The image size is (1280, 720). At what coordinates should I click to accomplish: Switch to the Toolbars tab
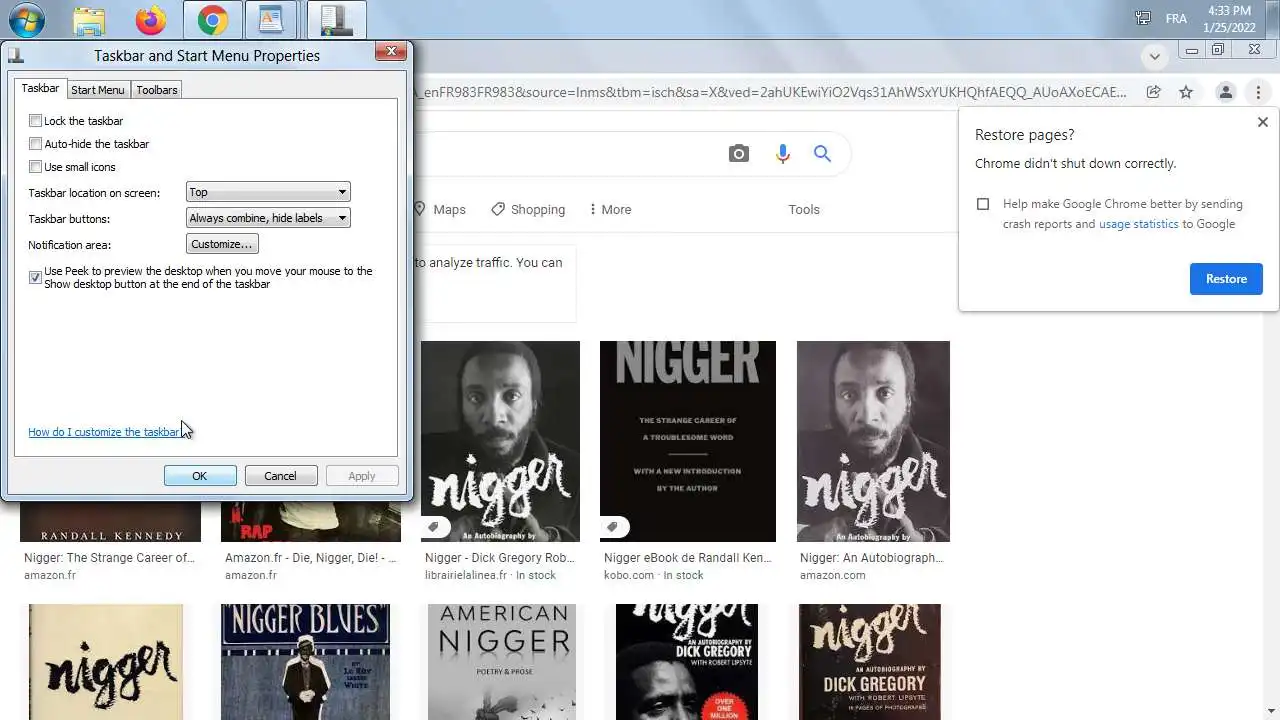tap(157, 89)
